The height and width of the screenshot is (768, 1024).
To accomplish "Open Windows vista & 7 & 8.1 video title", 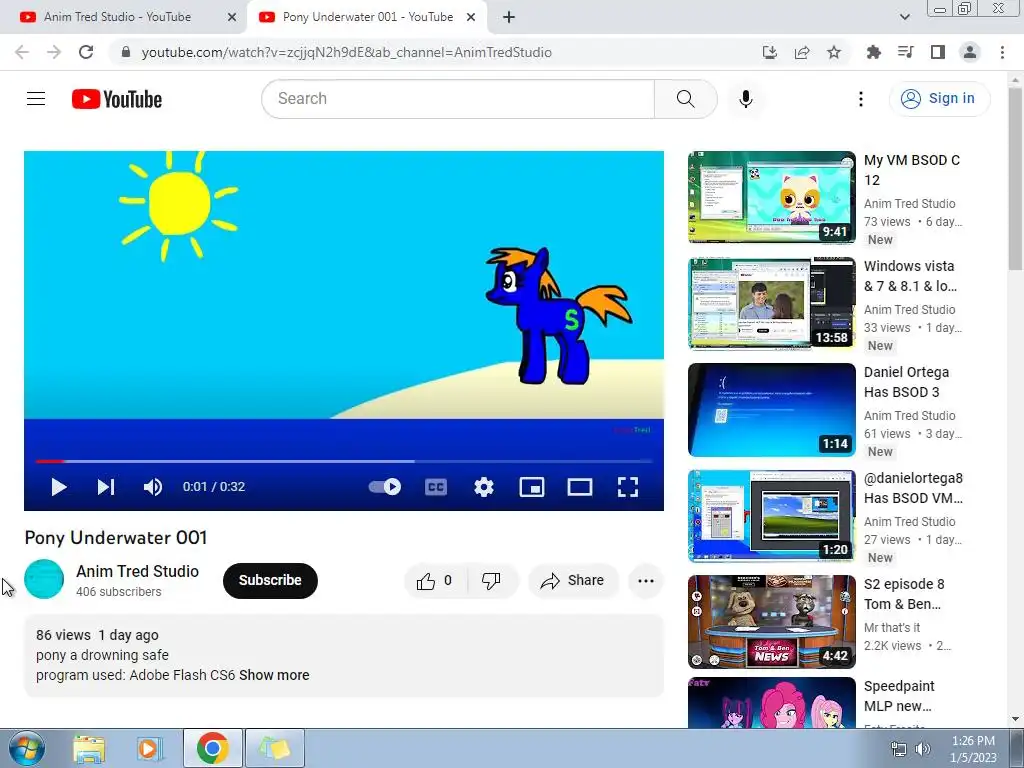I will (x=910, y=276).
